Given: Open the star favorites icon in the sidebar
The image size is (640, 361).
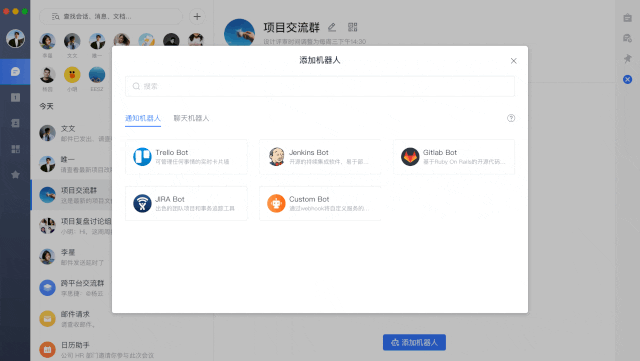Looking at the screenshot, I should (x=15, y=175).
